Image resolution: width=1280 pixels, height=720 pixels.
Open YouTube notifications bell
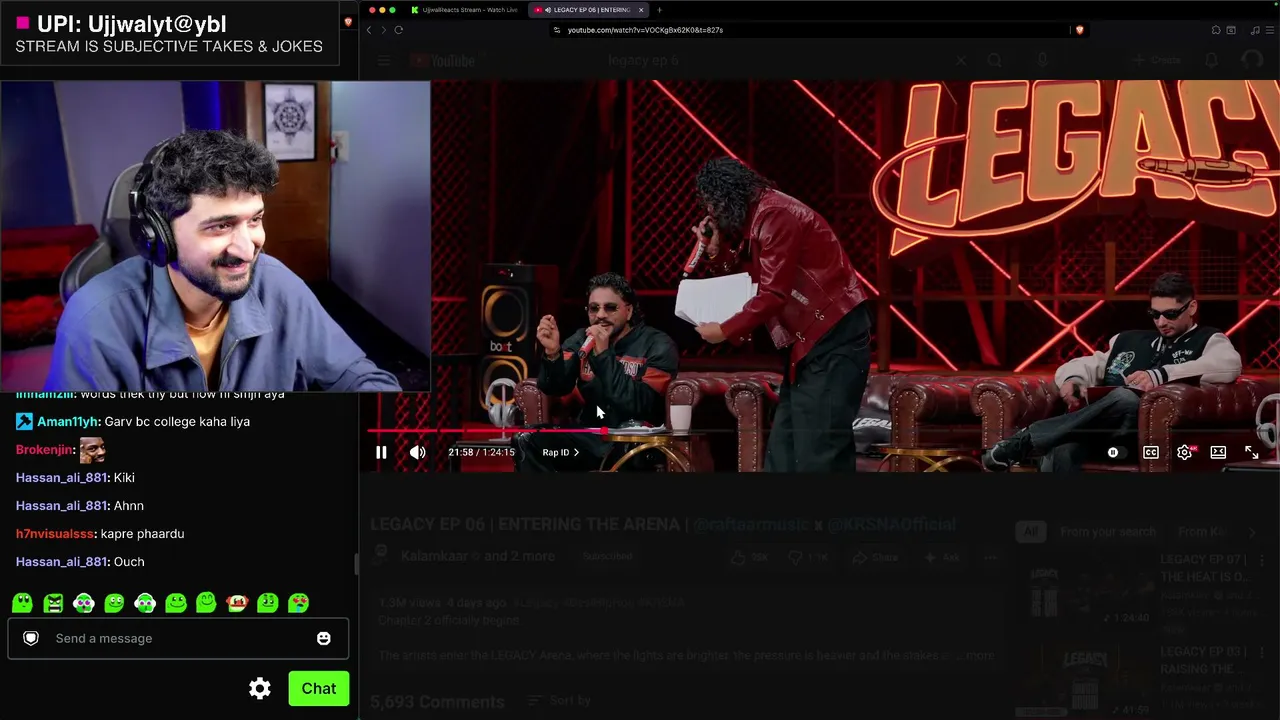click(x=1212, y=61)
